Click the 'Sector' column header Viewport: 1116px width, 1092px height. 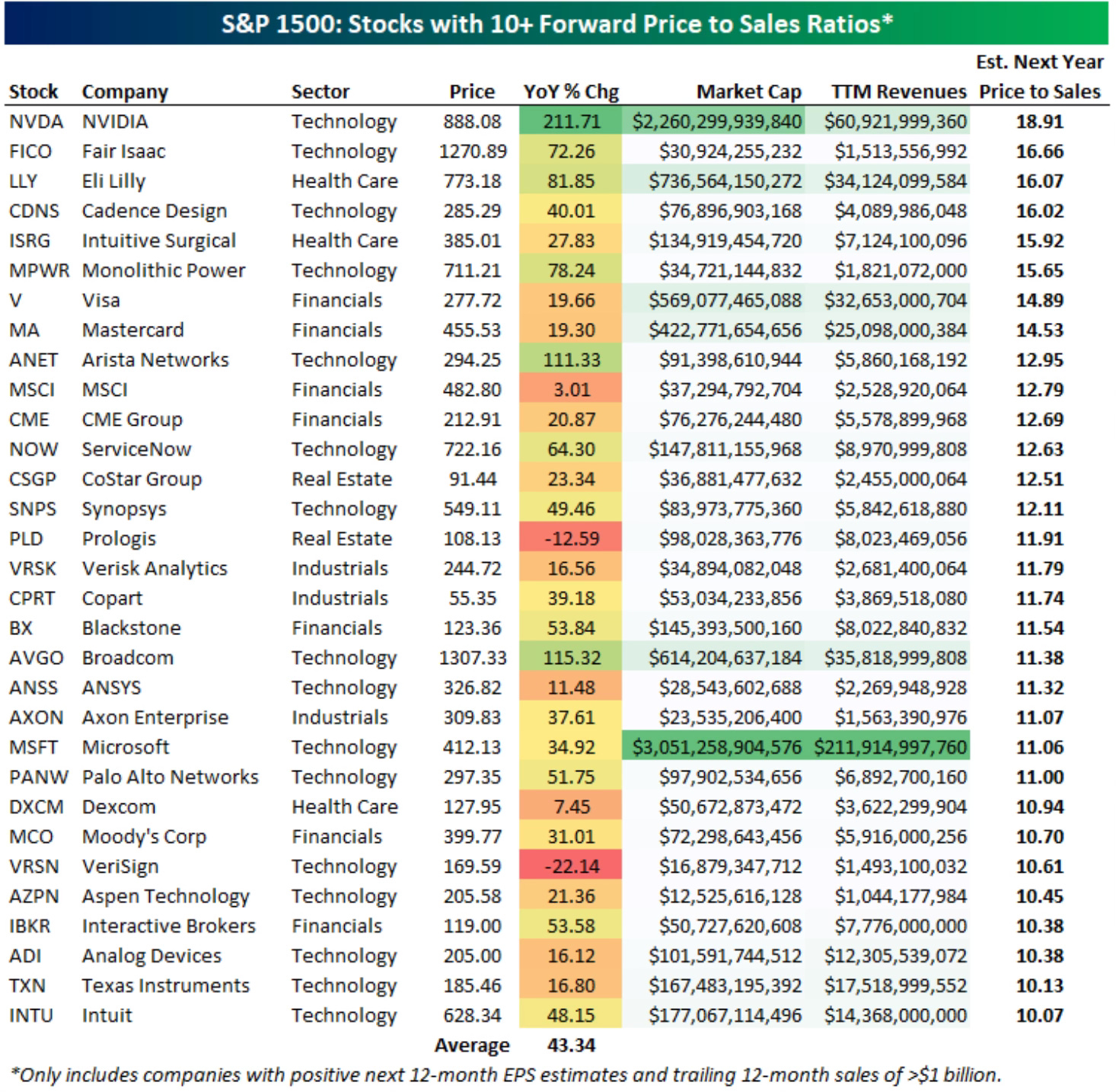click(320, 91)
